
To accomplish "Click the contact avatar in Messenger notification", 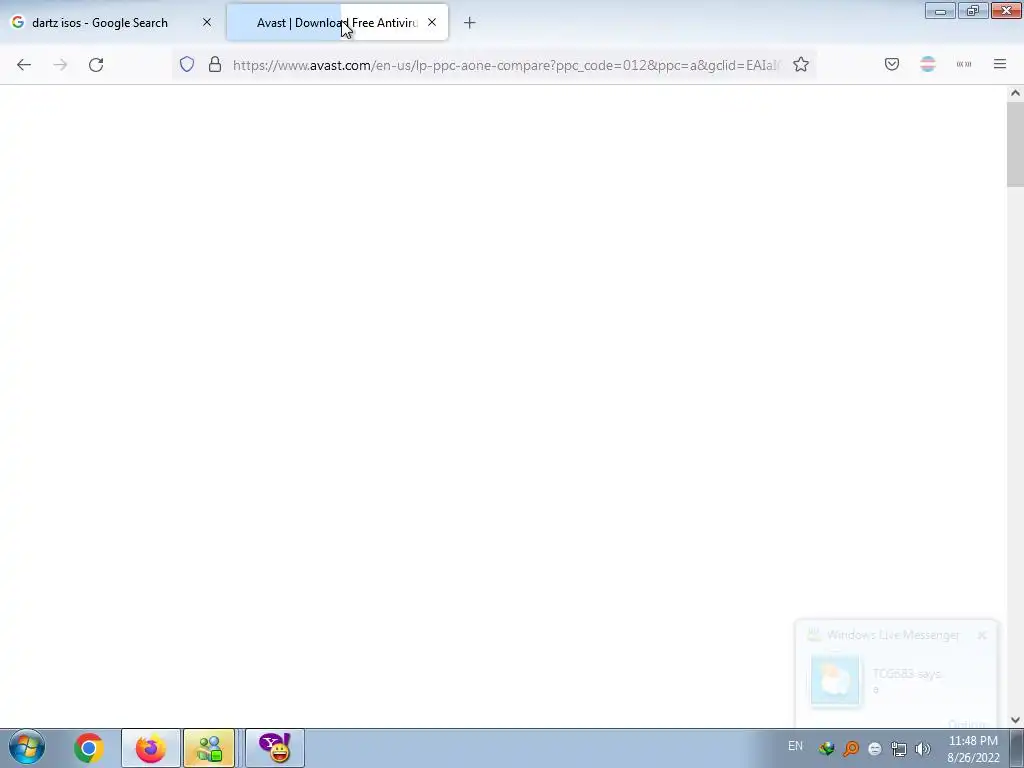I will 835,680.
